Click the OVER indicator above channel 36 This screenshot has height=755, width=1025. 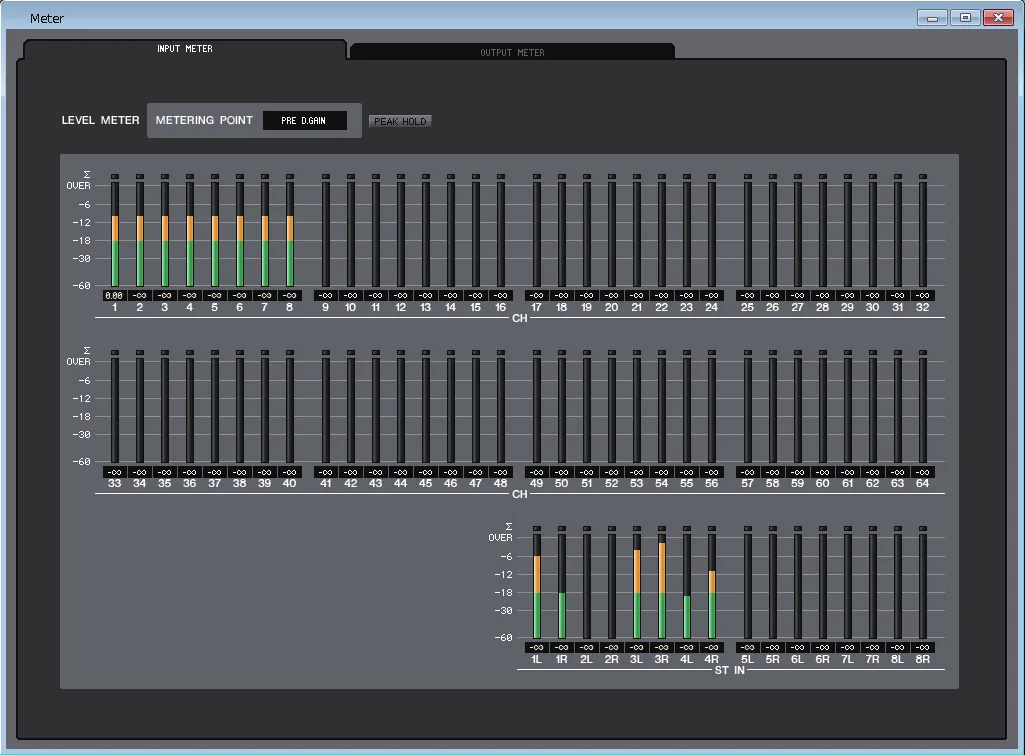pyautogui.click(x=190, y=352)
